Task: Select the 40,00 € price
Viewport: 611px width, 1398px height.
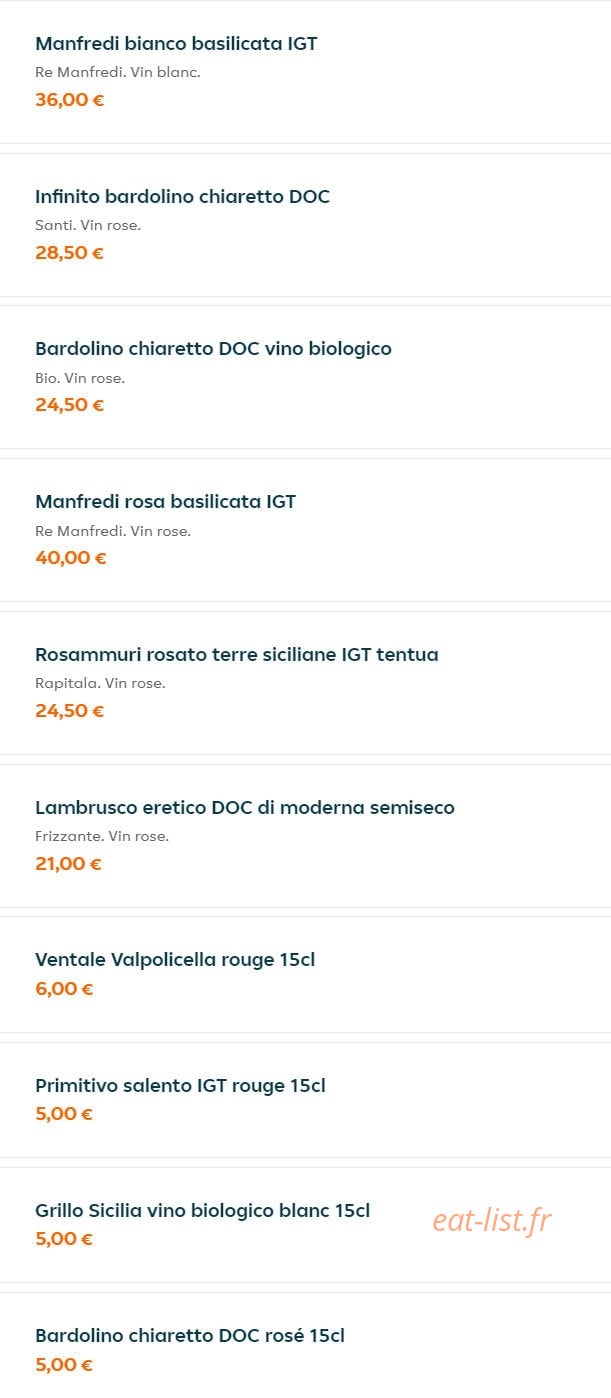Action: coord(71,558)
